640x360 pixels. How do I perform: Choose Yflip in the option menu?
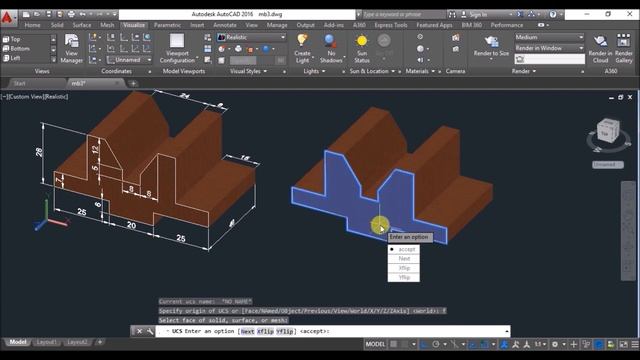coord(403,277)
